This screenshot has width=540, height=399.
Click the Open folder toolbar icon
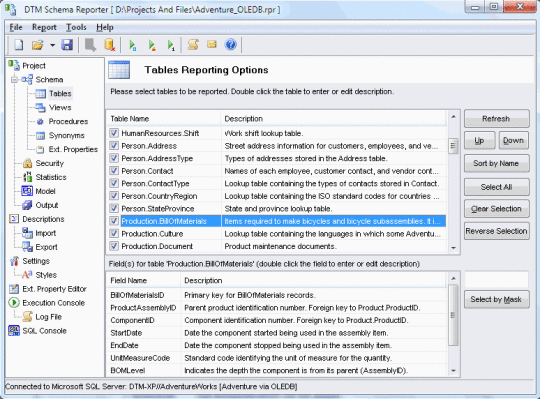pyautogui.click(x=38, y=45)
